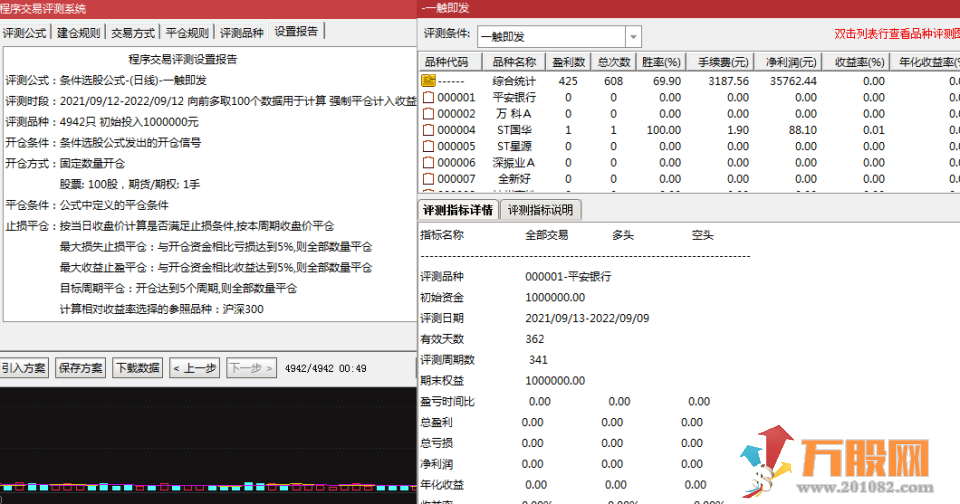Viewport: 960px width, 504px height.
Task: Select the 交易方式 tab
Action: [x=133, y=32]
